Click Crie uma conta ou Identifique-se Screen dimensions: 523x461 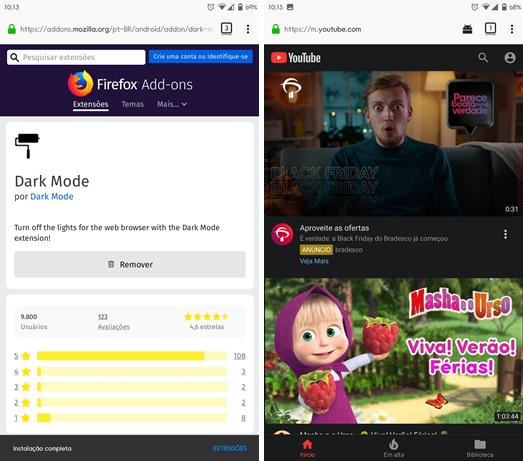[200, 57]
